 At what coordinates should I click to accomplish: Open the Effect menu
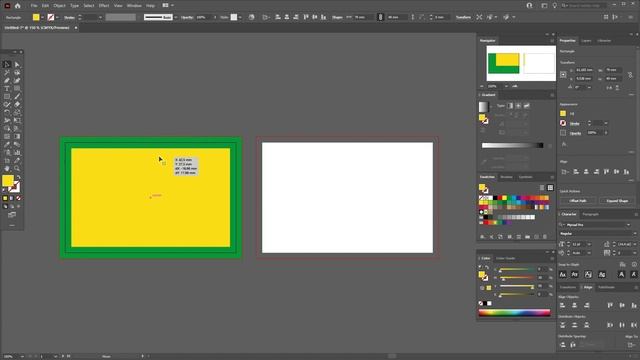(104, 6)
